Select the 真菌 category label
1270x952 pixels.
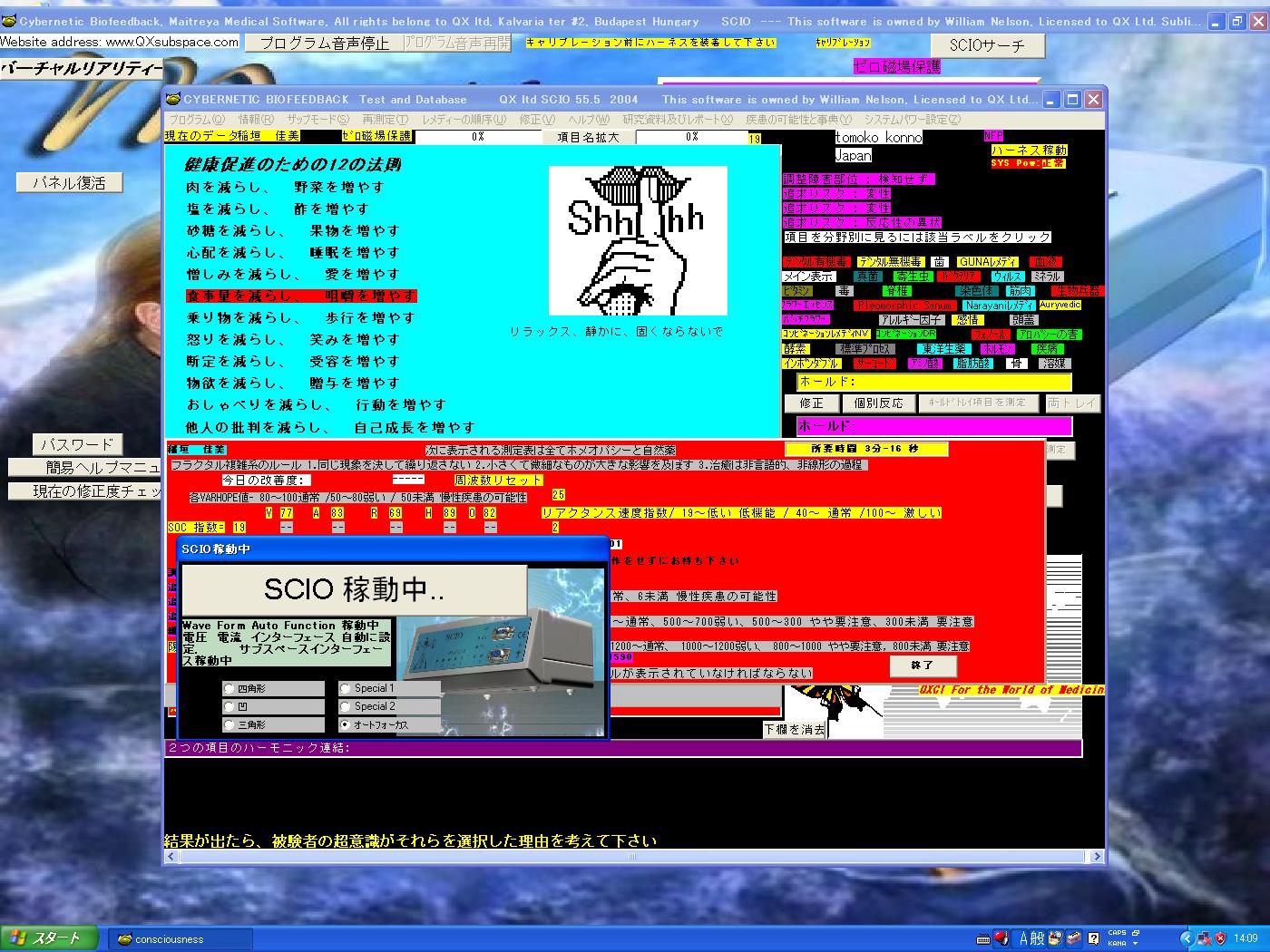(867, 277)
